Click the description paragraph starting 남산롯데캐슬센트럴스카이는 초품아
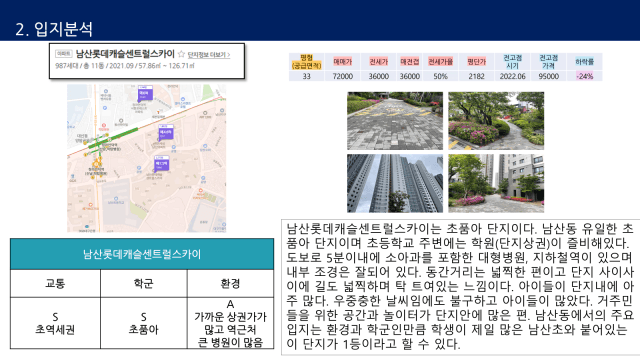This screenshot has height=360, width=640. pyautogui.click(x=460, y=286)
